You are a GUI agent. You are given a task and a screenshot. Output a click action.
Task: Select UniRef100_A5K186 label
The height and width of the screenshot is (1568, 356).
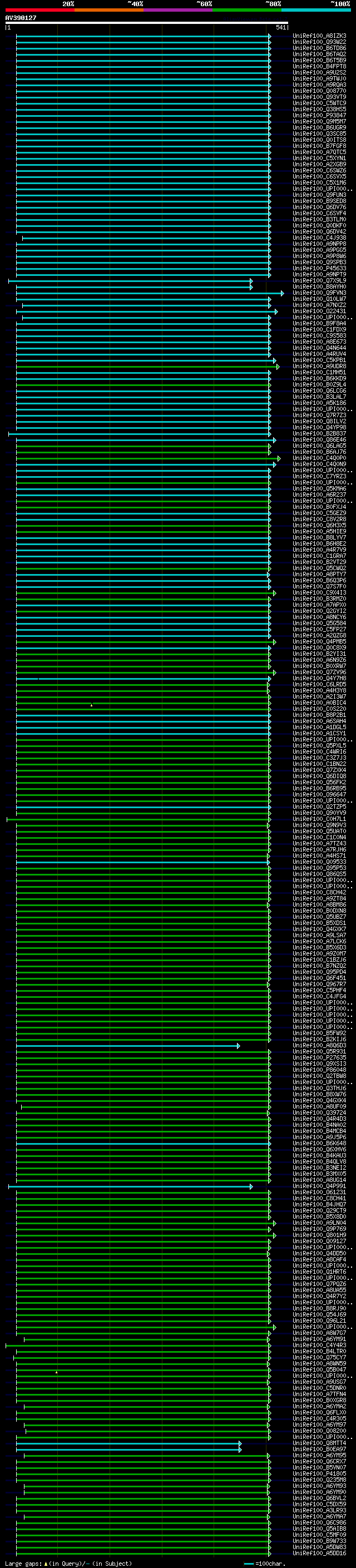(319, 403)
